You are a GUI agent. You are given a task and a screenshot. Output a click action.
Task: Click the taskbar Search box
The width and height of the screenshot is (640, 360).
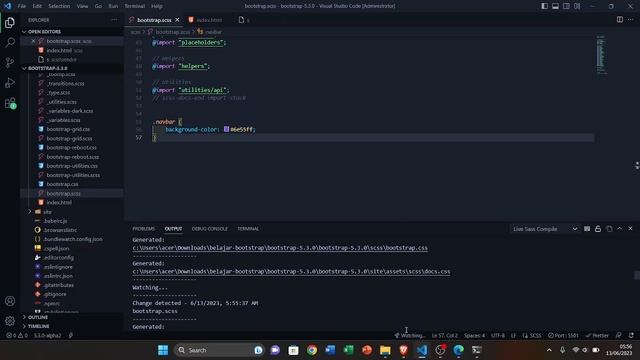tap(220, 350)
